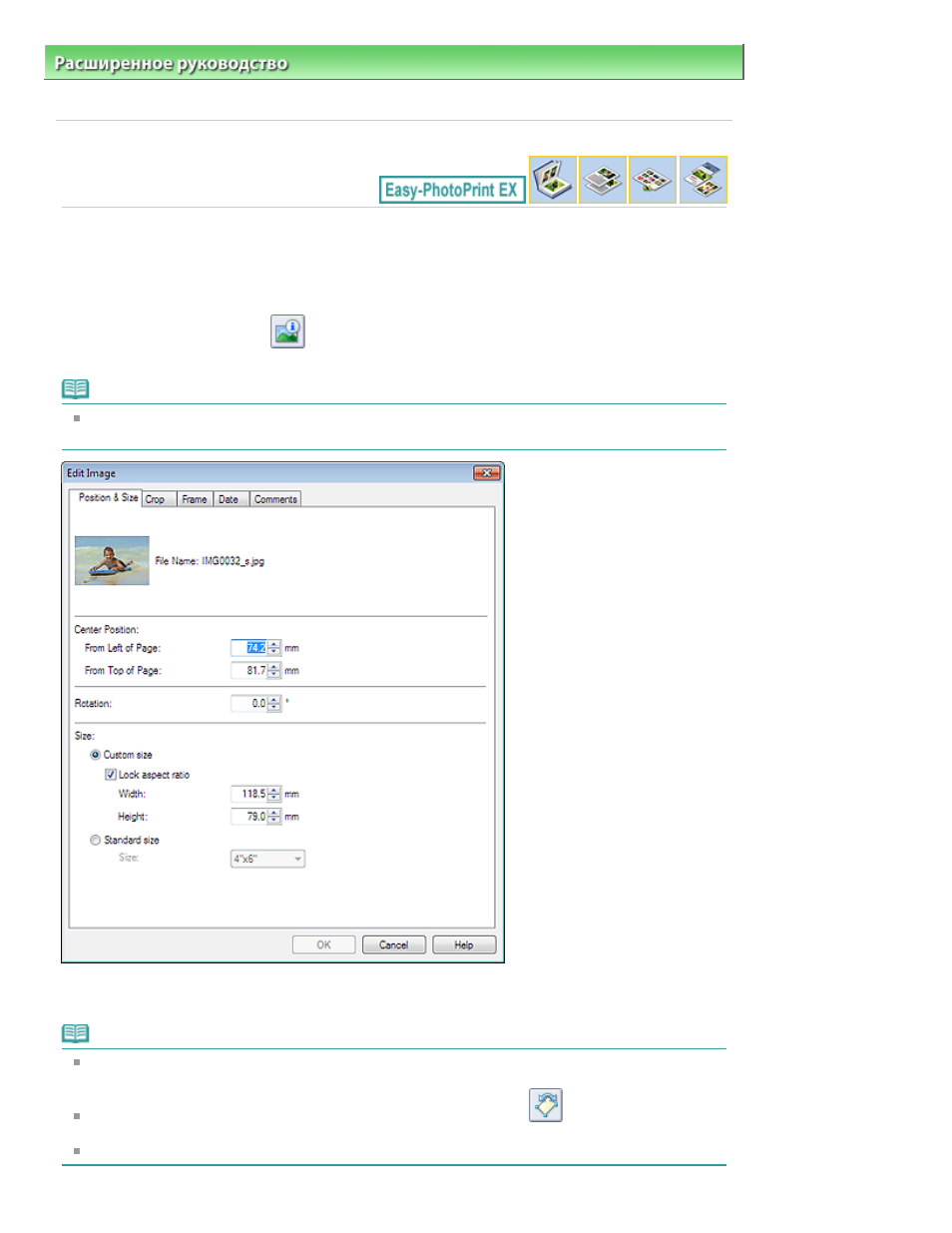This screenshot has height=1233, width=952.
Task: Select the Custom size radio button
Action: click(96, 755)
